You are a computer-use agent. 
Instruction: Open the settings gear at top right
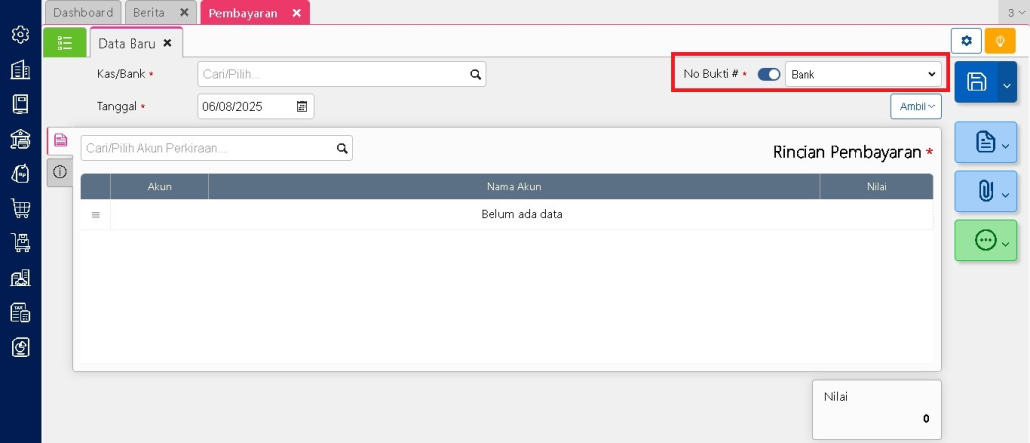pyautogui.click(x=966, y=41)
